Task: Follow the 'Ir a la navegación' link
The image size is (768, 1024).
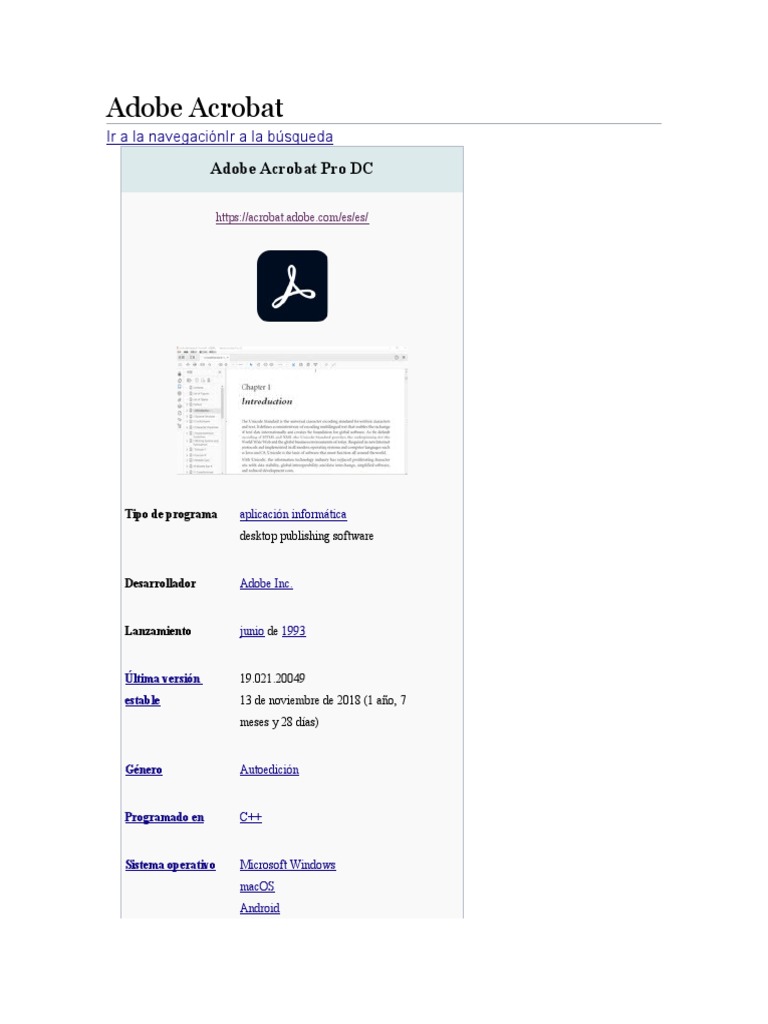Action: (165, 136)
